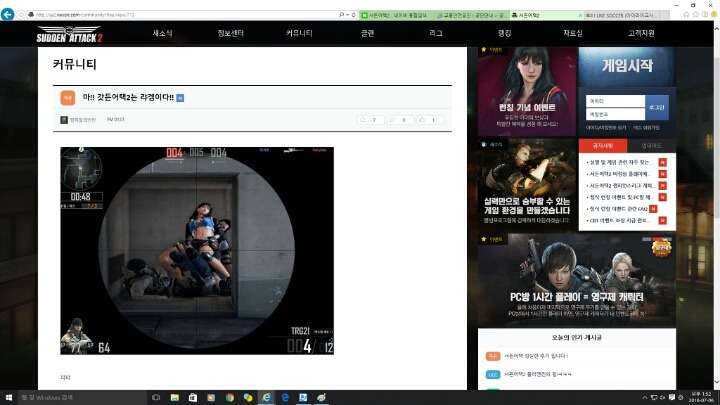Show hidden system tray icons chevron
The width and height of the screenshot is (720, 405).
645,398
